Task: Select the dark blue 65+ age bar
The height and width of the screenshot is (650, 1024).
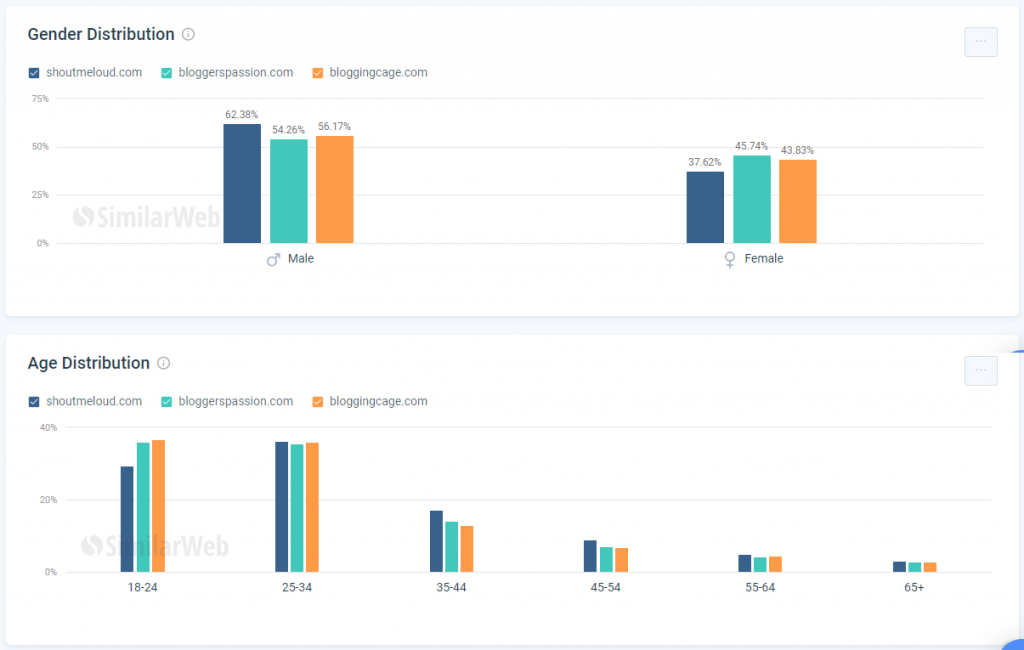Action: [x=899, y=567]
